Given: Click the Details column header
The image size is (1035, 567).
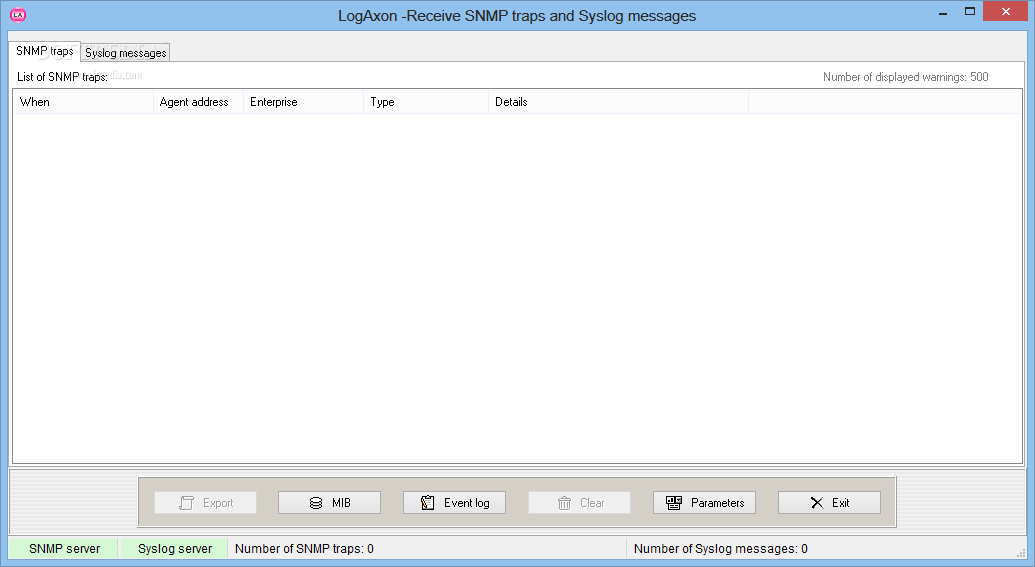Looking at the screenshot, I should [x=618, y=102].
